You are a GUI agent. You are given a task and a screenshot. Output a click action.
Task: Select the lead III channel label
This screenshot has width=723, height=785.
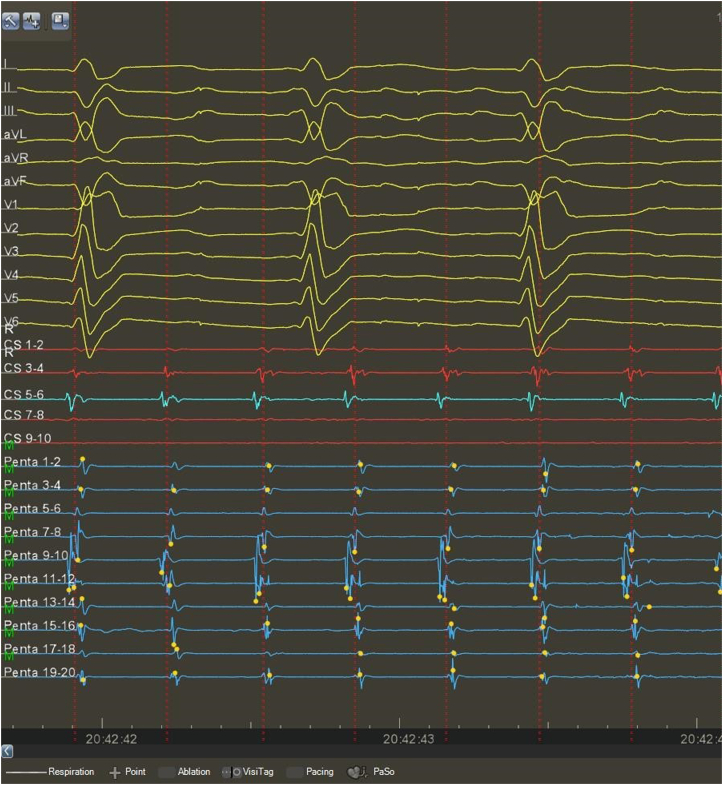pyautogui.click(x=9, y=111)
